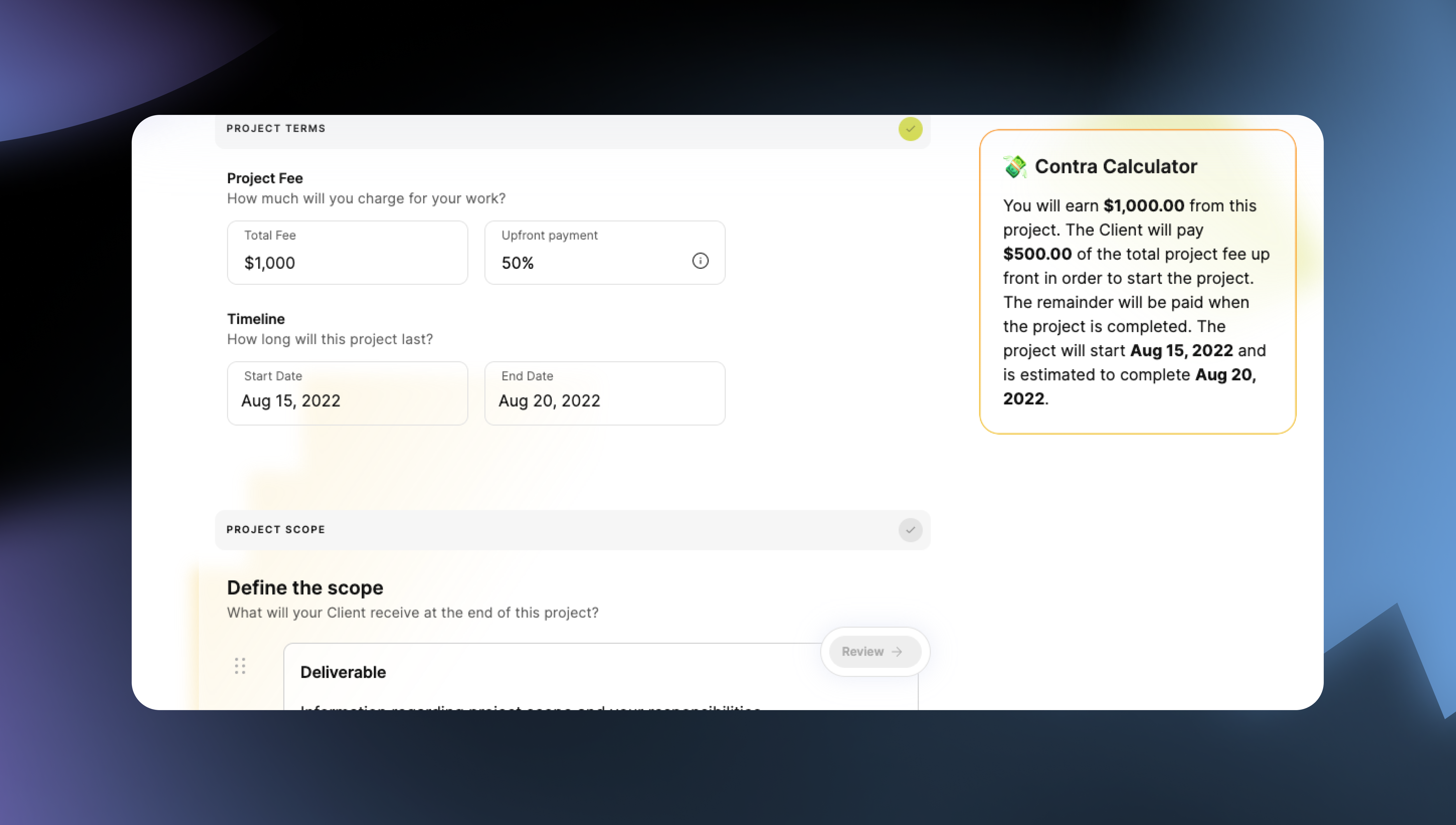Click the Project Scope gray checkmark

point(910,530)
